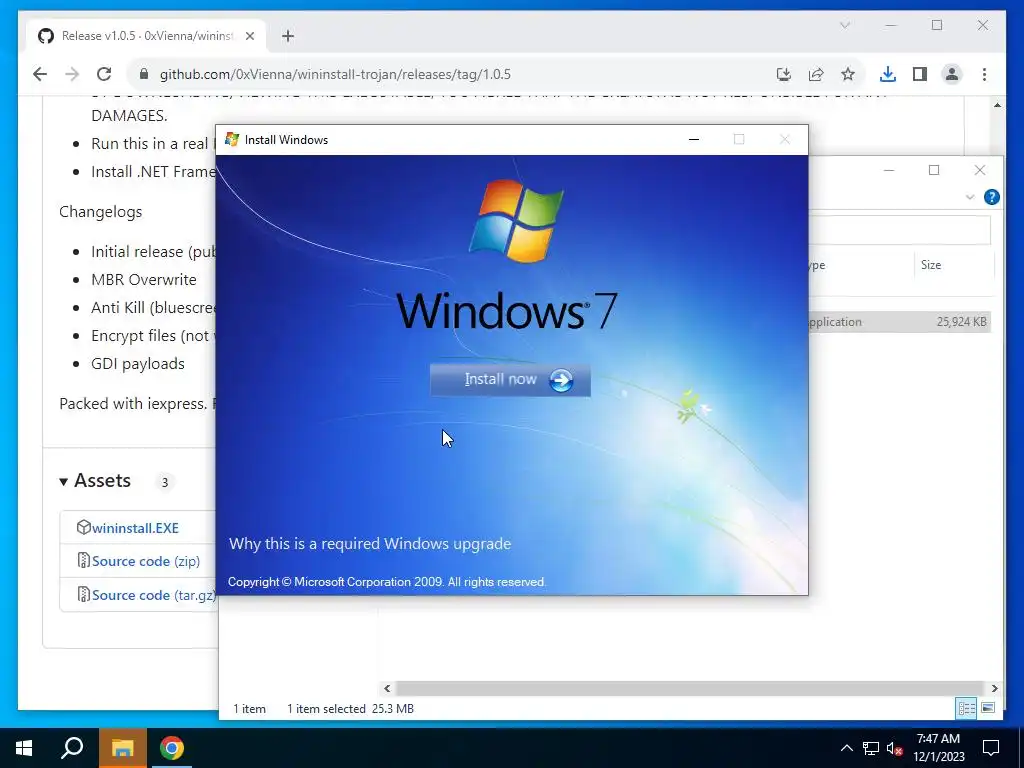Screen dimensions: 1024x768
Task: Reload the GitHub page
Action: (104, 74)
